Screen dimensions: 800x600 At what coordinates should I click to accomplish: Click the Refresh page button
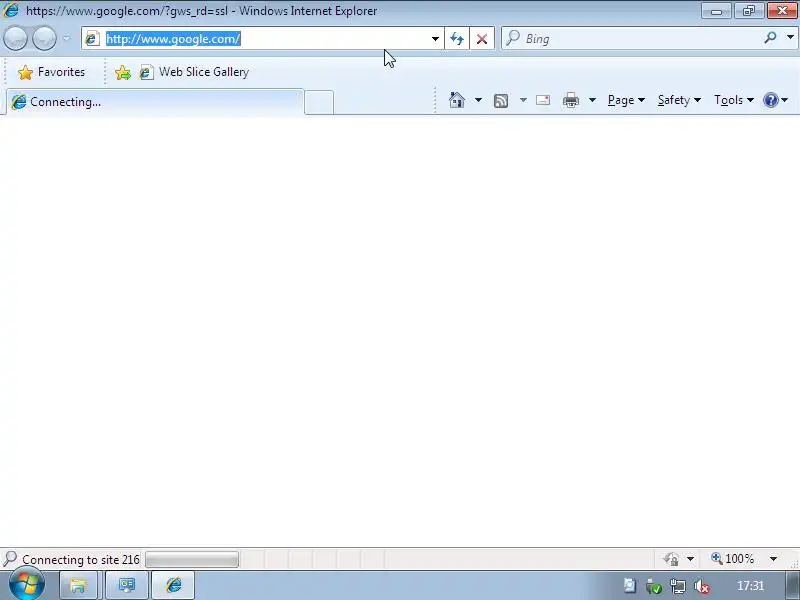tap(457, 39)
